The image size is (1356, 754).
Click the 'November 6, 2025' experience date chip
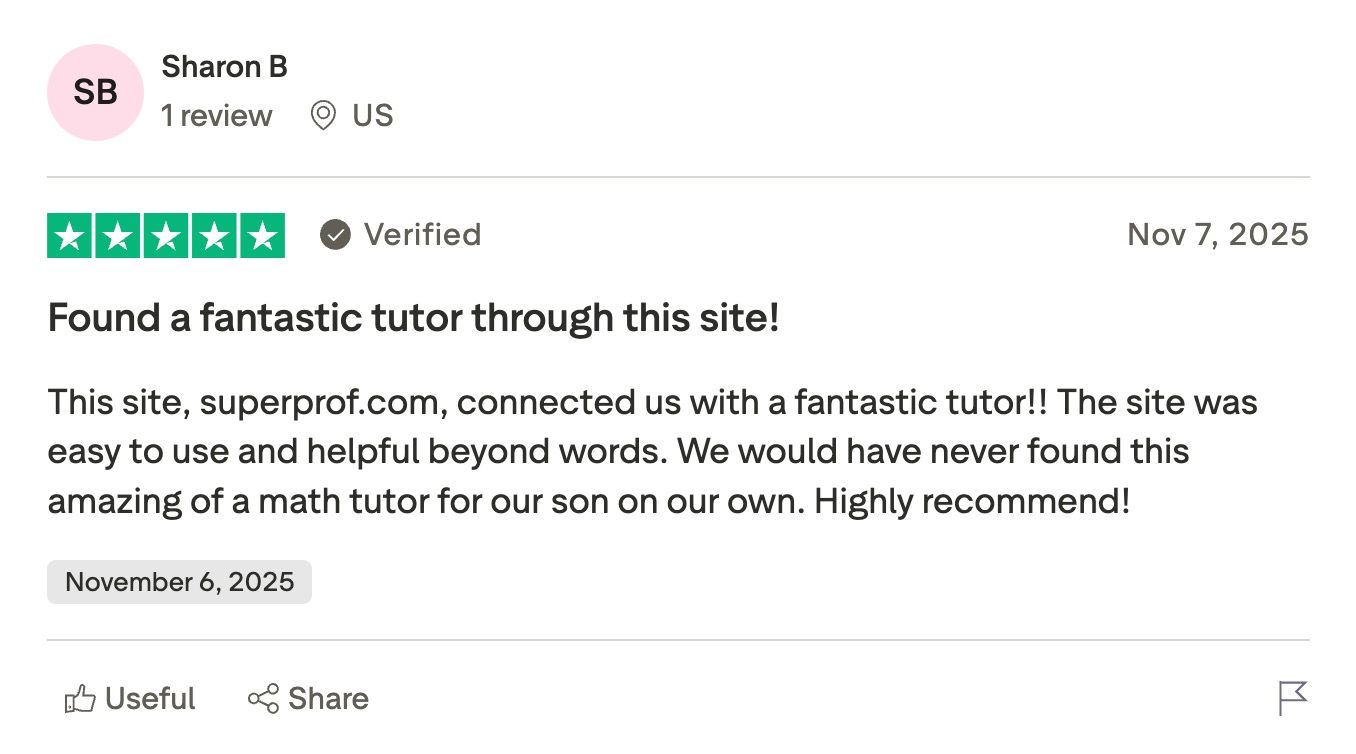click(179, 581)
